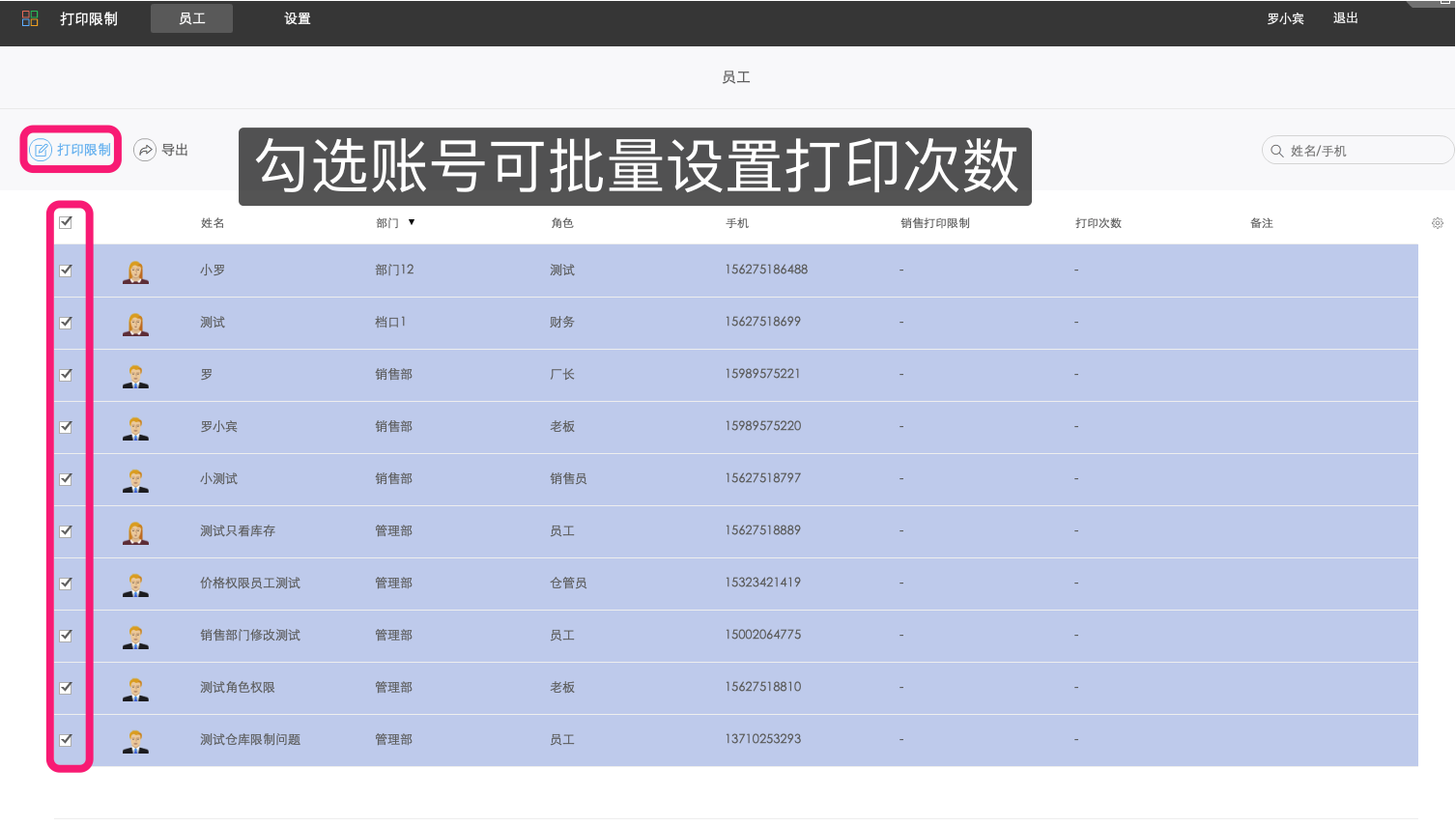The width and height of the screenshot is (1456, 826).
Task: Click the name 价格权限员工测试
Action: coord(250,584)
